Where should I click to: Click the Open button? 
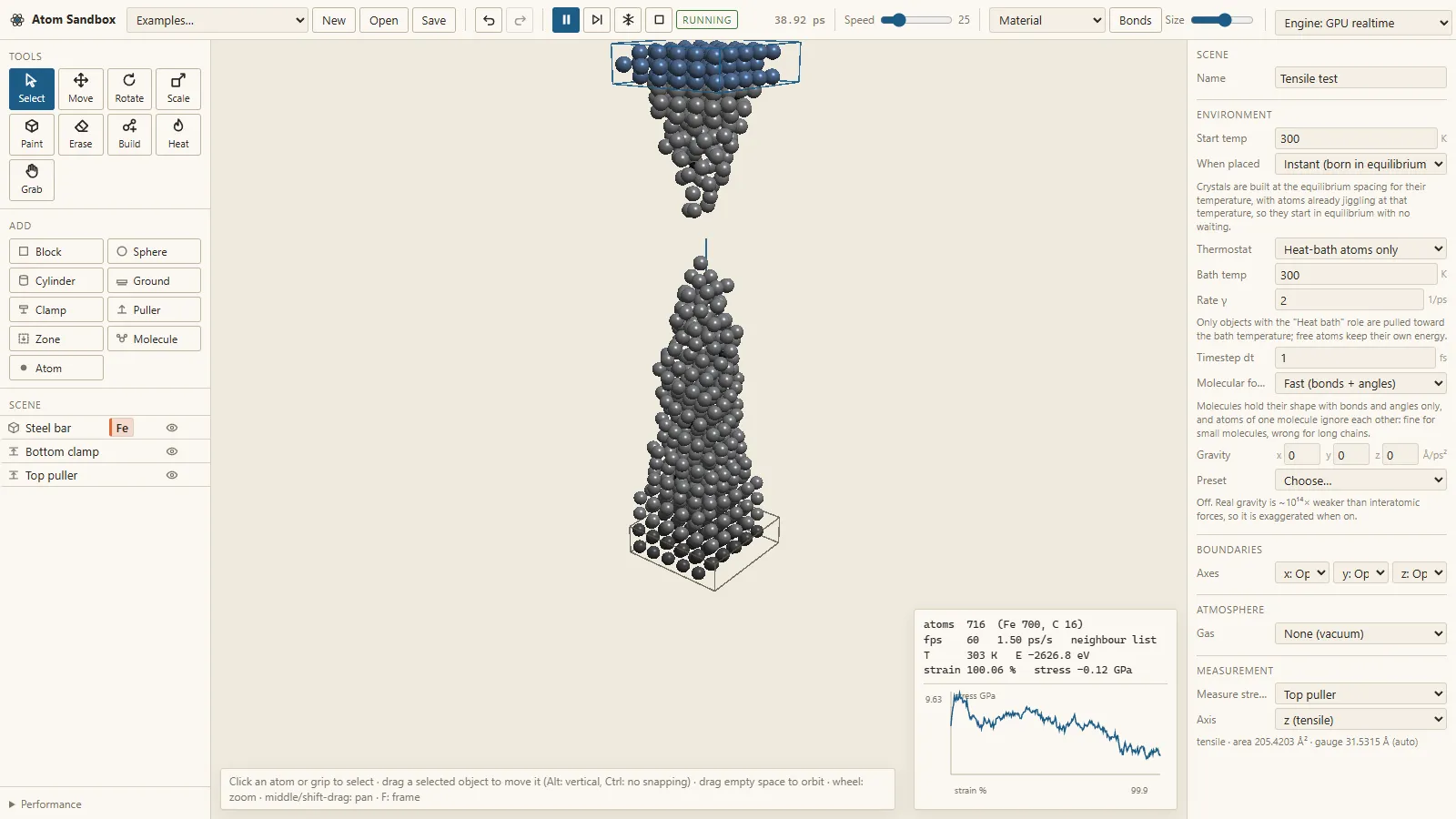coord(384,20)
